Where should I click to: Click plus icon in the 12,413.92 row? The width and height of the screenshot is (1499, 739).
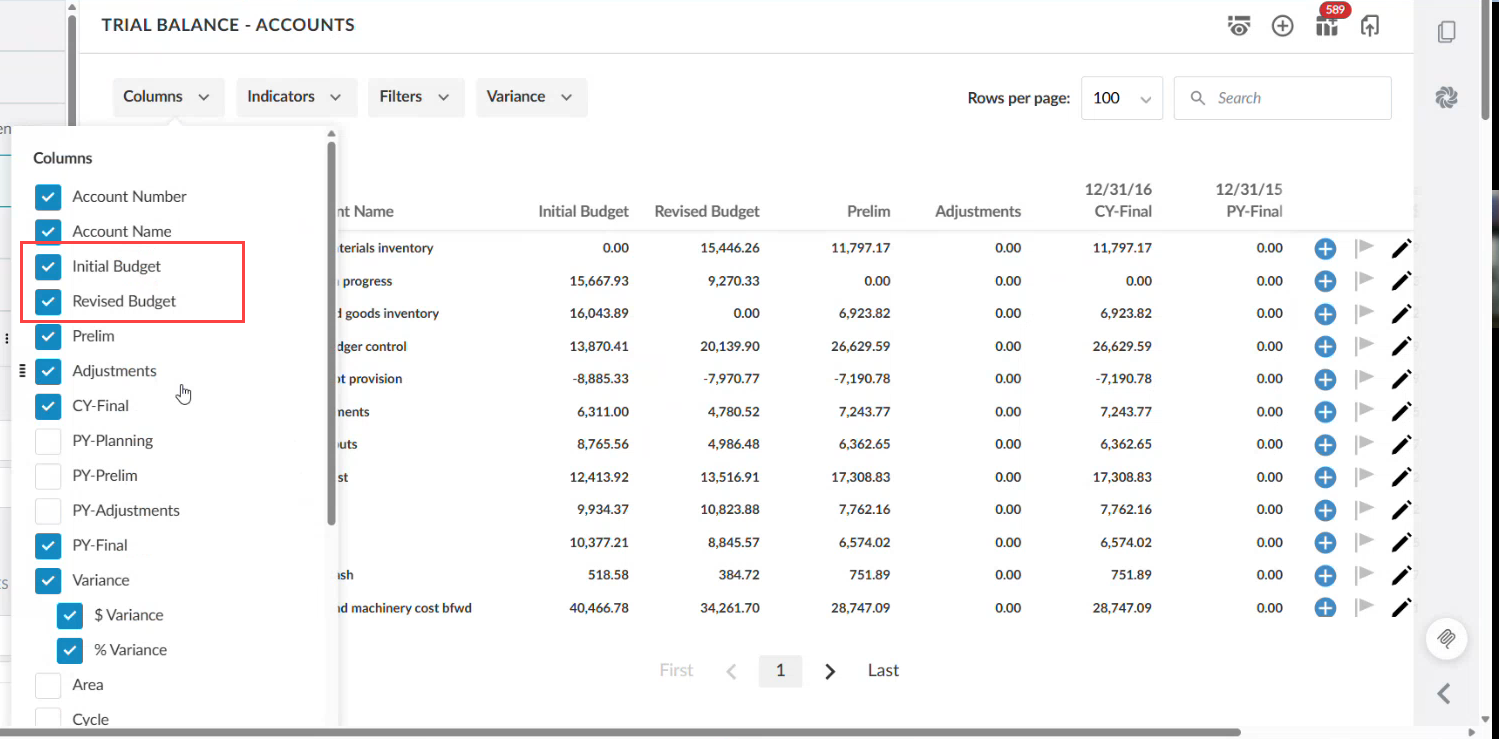click(x=1325, y=477)
